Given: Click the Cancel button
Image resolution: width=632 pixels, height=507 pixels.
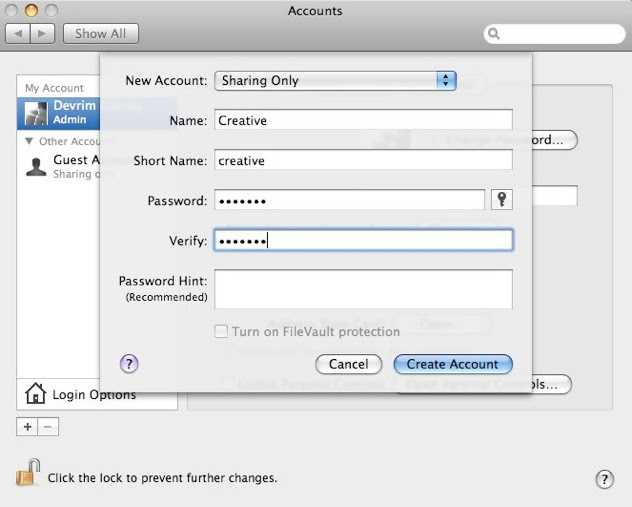Looking at the screenshot, I should [349, 364].
